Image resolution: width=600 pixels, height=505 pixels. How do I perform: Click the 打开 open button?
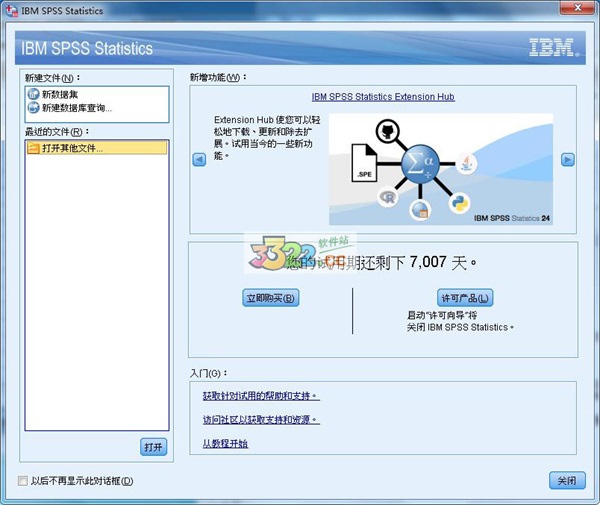click(153, 447)
